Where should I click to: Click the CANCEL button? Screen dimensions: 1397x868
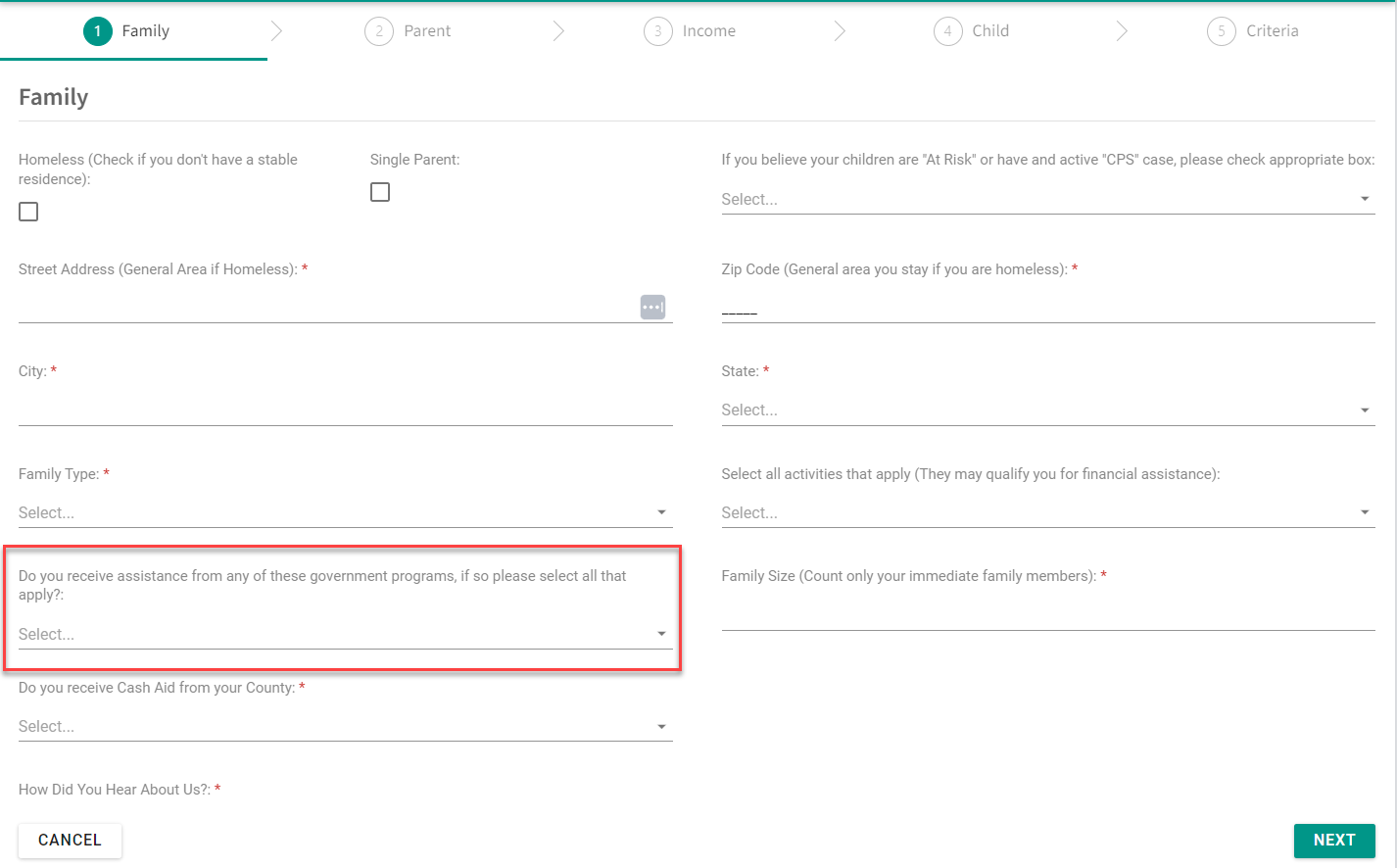[x=70, y=841]
